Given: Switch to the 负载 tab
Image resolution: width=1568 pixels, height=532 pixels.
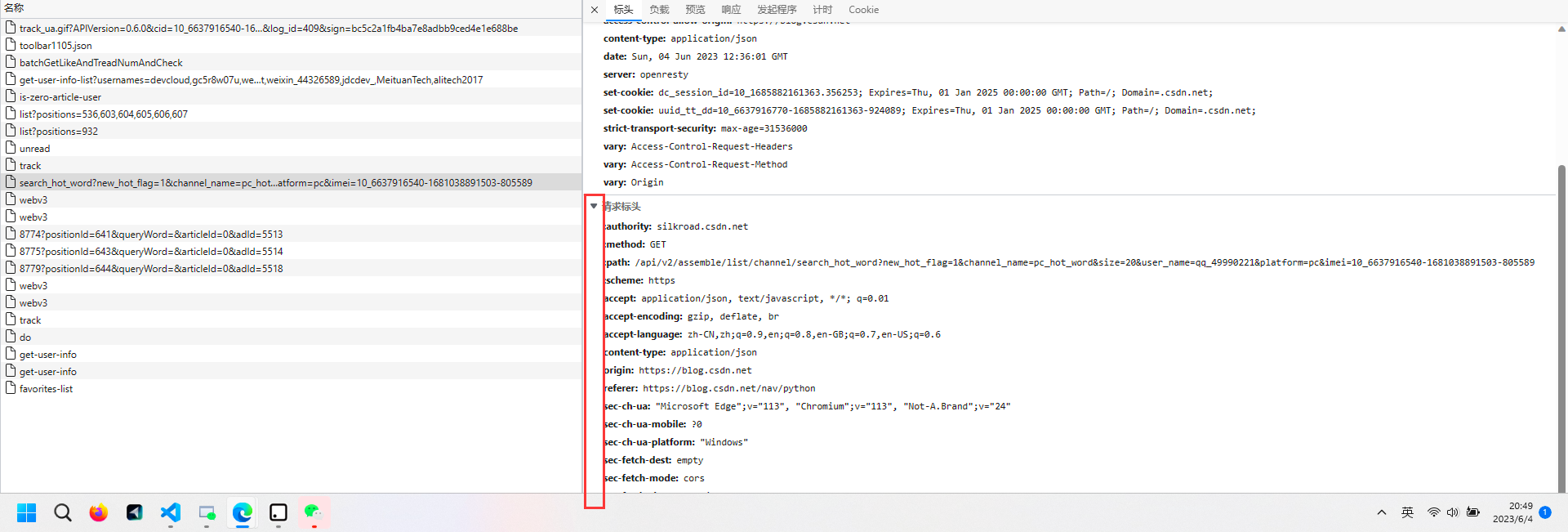Looking at the screenshot, I should click(659, 10).
